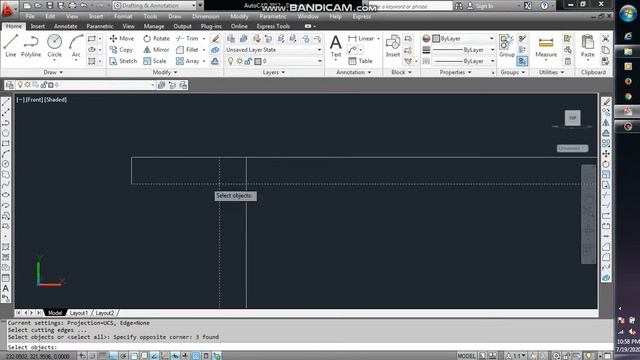Click the Move tool
This screenshot has width=640, height=360.
pos(122,38)
